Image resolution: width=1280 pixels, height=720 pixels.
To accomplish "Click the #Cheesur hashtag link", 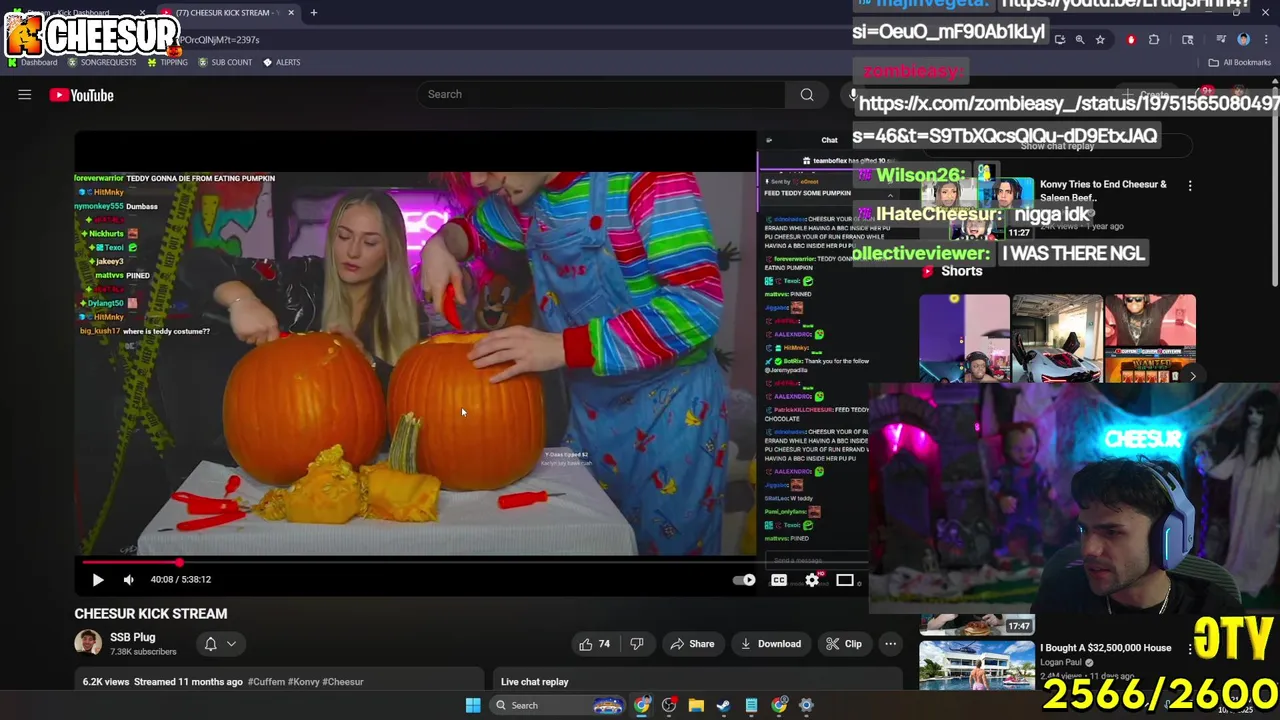I will [343, 682].
